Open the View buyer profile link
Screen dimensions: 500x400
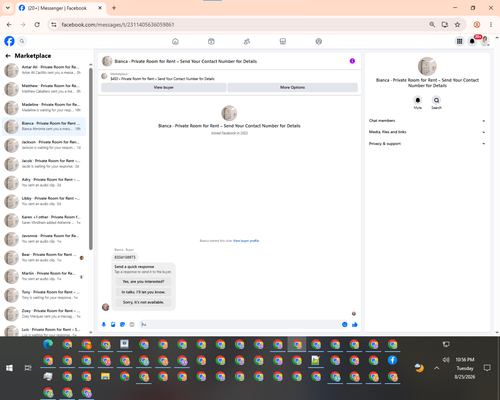tap(246, 241)
